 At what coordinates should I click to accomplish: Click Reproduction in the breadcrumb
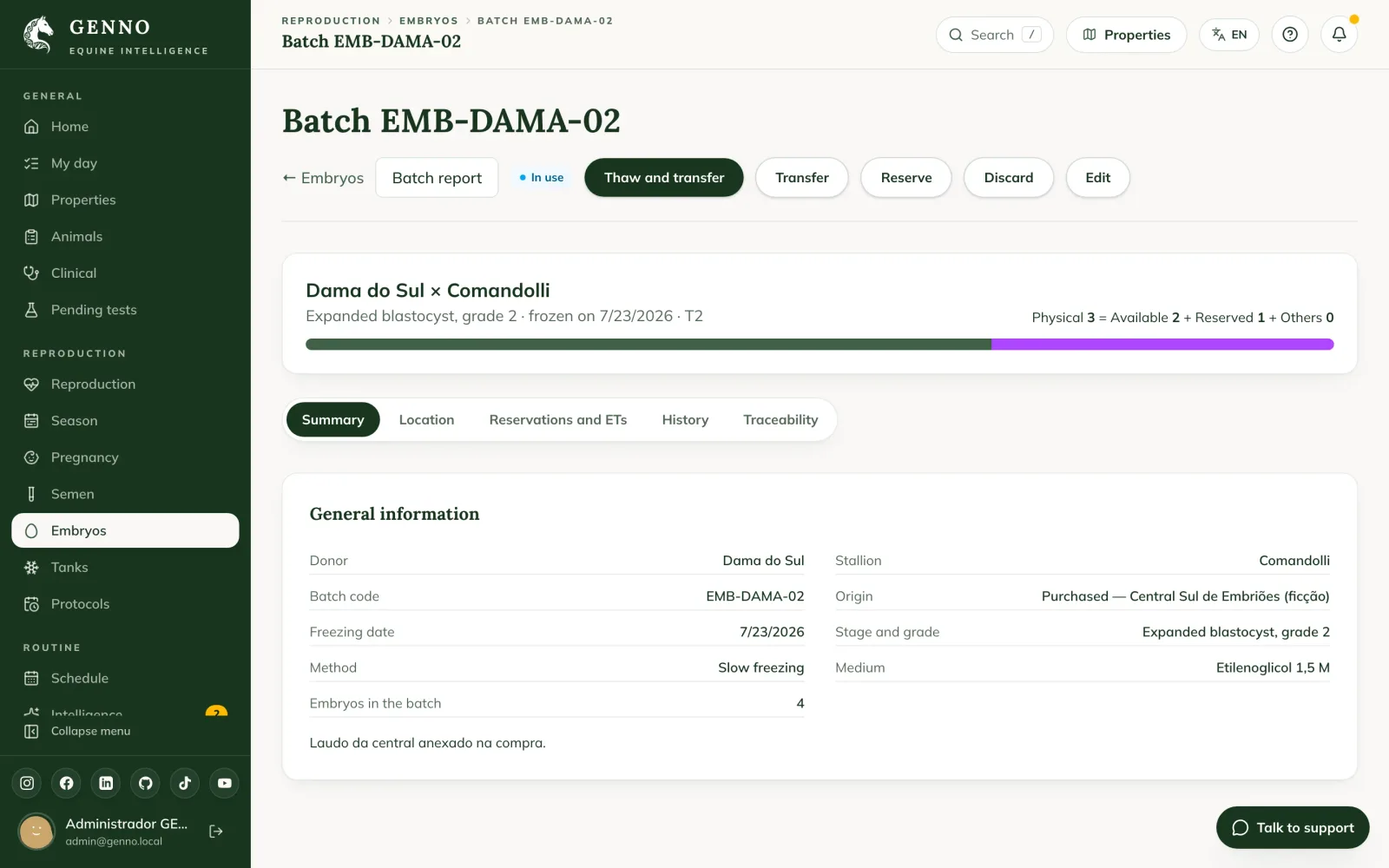point(331,21)
